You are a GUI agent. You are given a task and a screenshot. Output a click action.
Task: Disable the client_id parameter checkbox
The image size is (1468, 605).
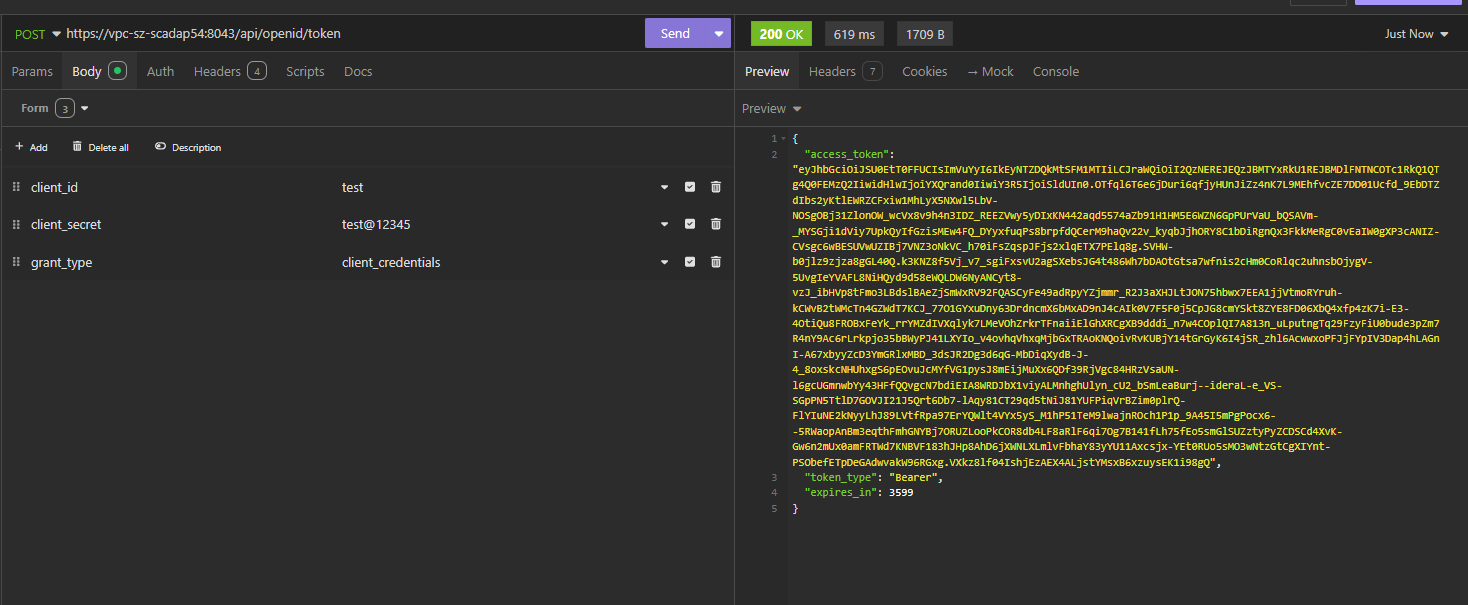pos(690,187)
